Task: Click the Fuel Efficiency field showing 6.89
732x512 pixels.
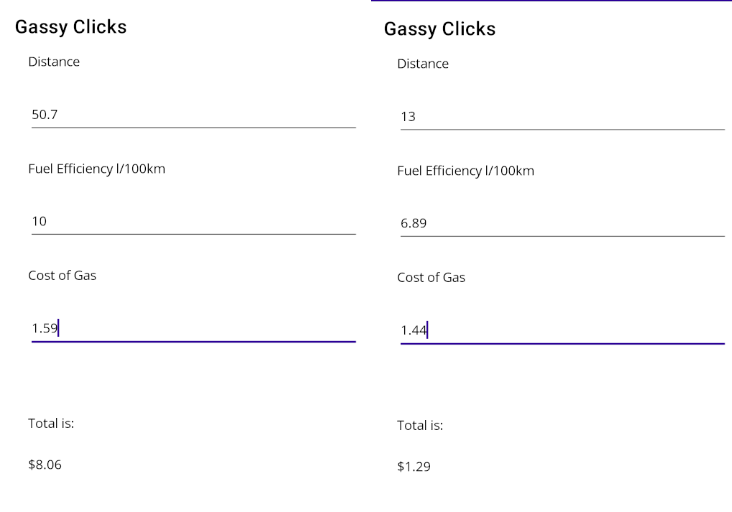Action: (563, 223)
